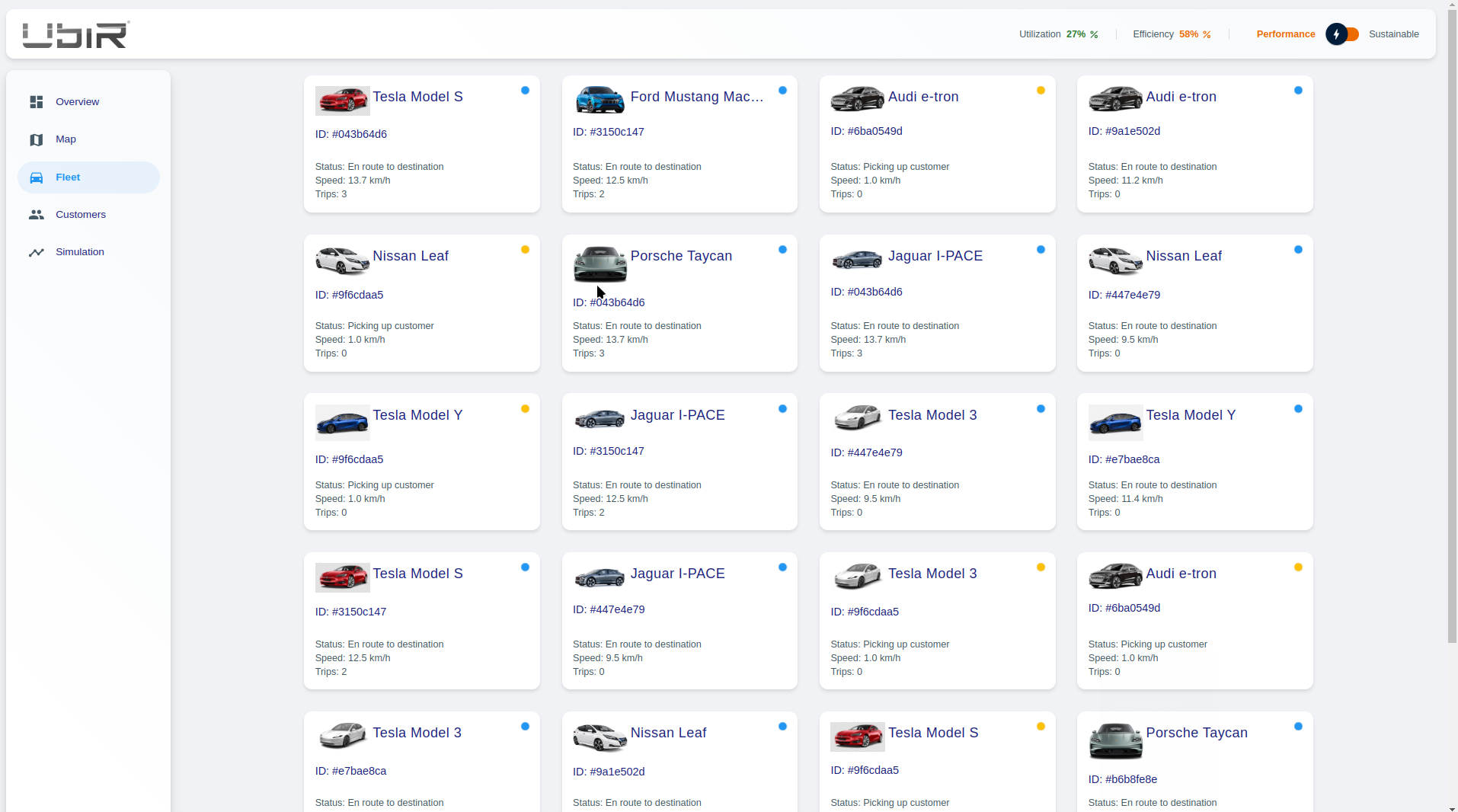Click the blue status dot on Audi e-tron #9a1e502d
The width and height of the screenshot is (1458, 812).
1298,91
